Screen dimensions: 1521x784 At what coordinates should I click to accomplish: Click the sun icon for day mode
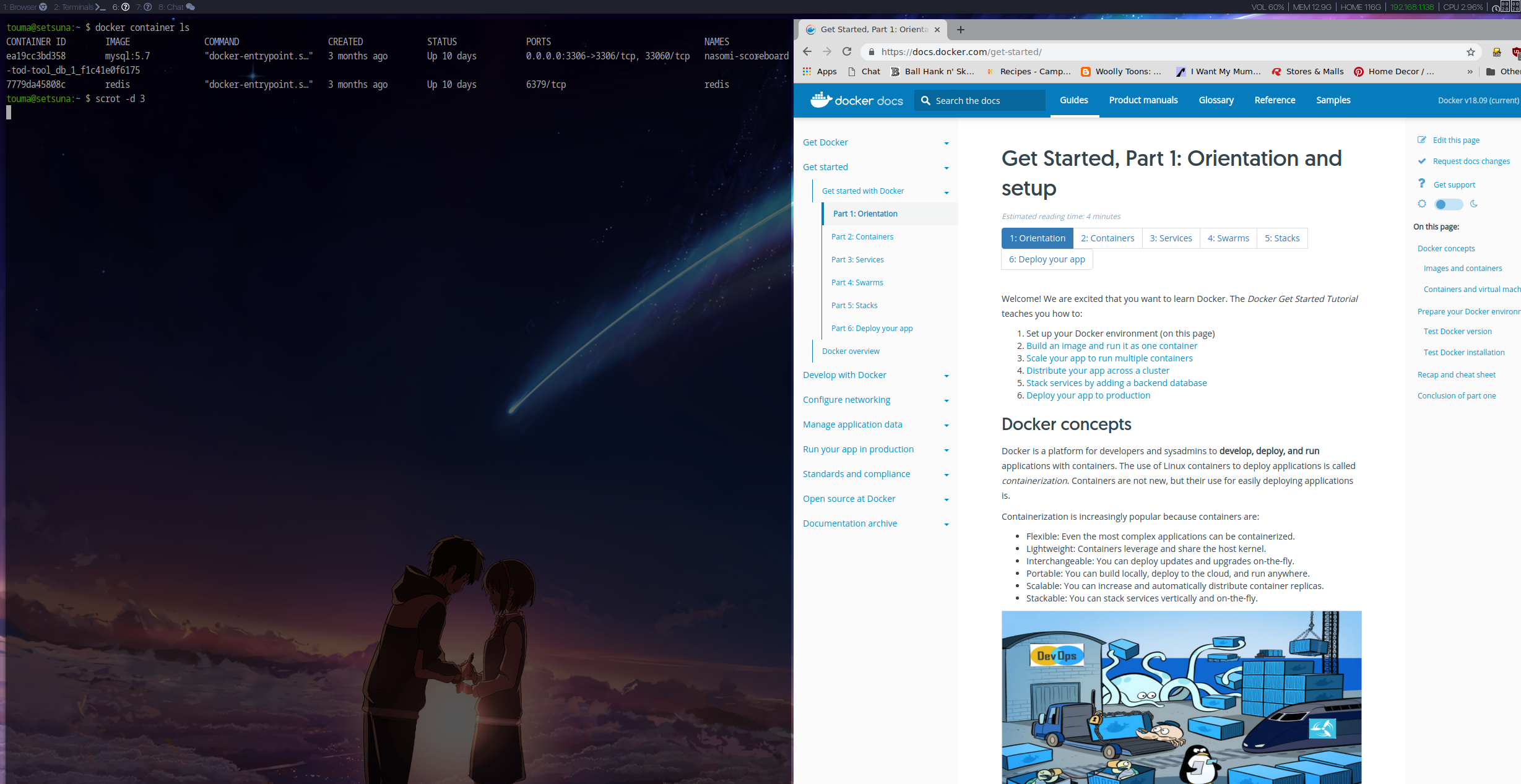(x=1422, y=204)
